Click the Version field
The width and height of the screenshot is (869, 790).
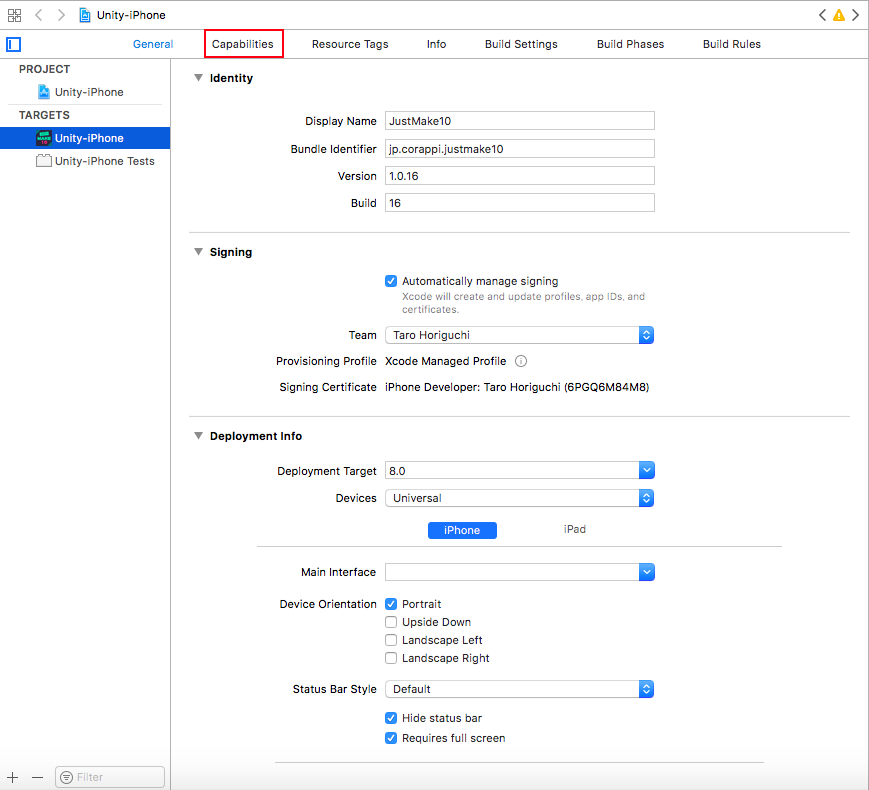click(x=520, y=176)
